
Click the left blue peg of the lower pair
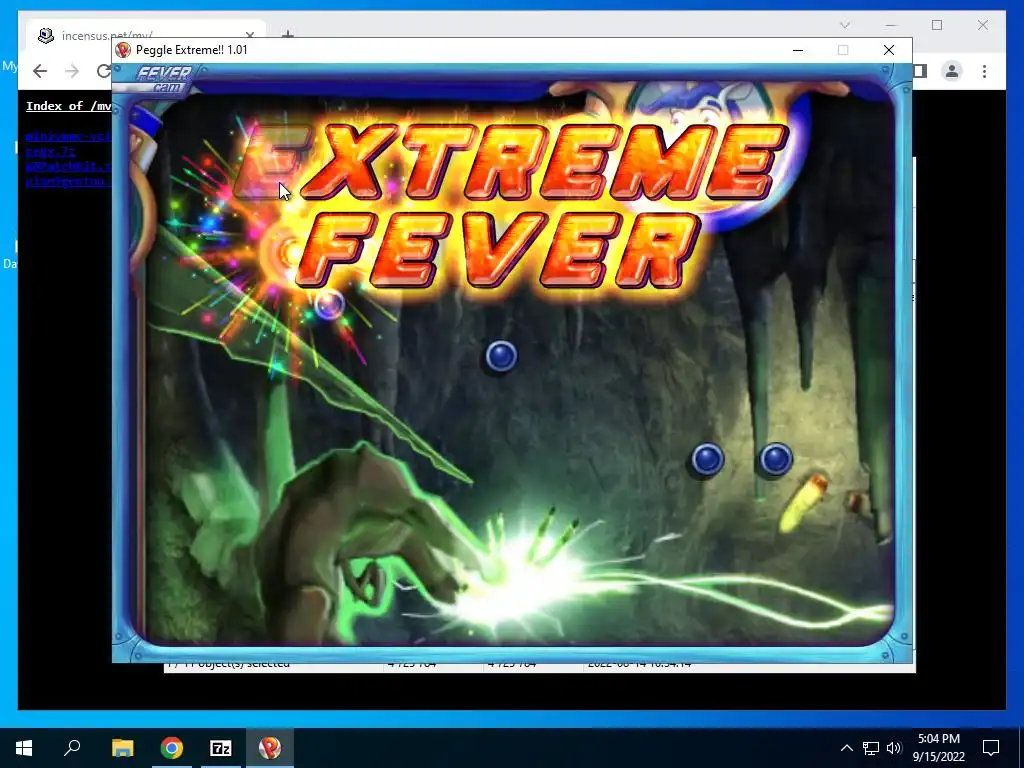click(x=707, y=459)
